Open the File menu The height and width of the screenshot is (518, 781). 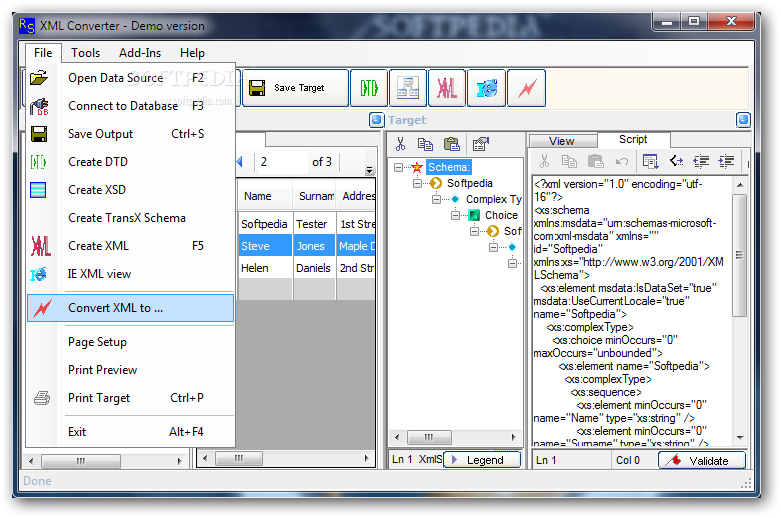tap(43, 53)
